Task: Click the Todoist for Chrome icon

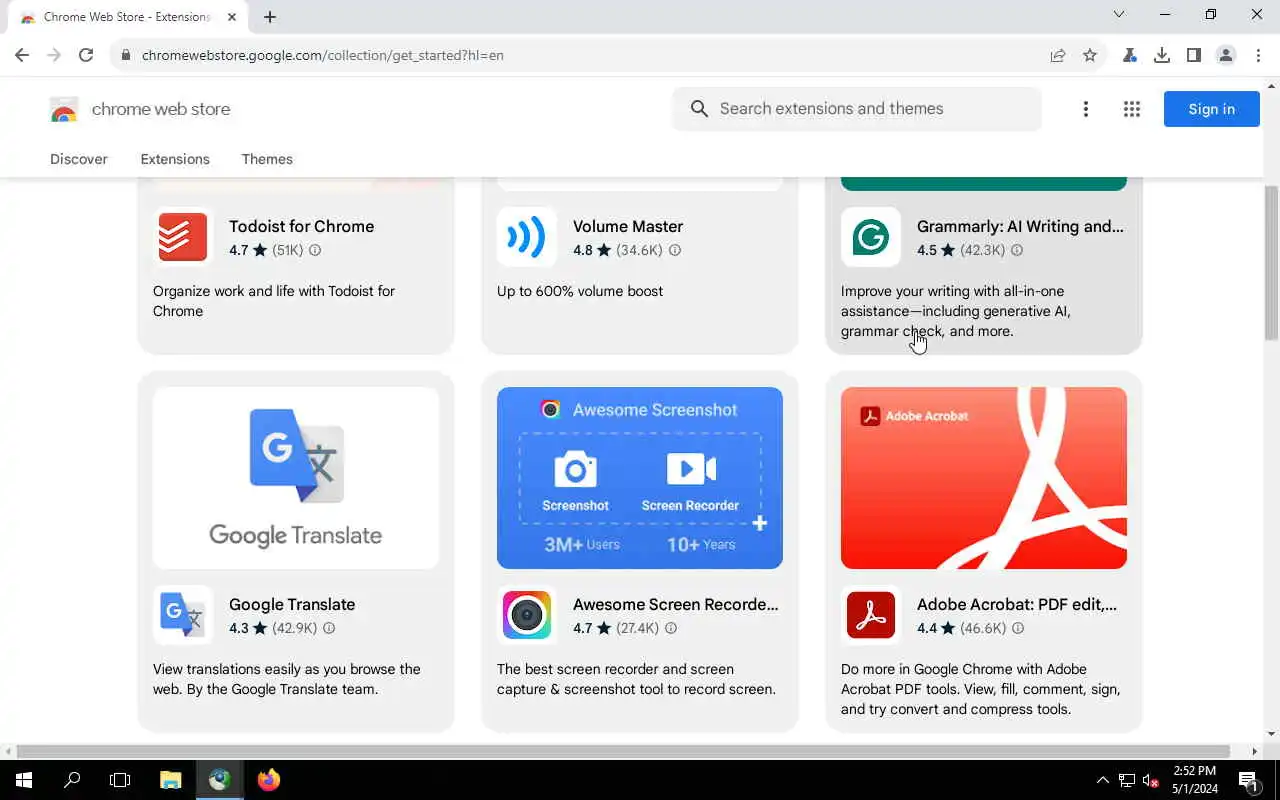Action: [x=183, y=237]
